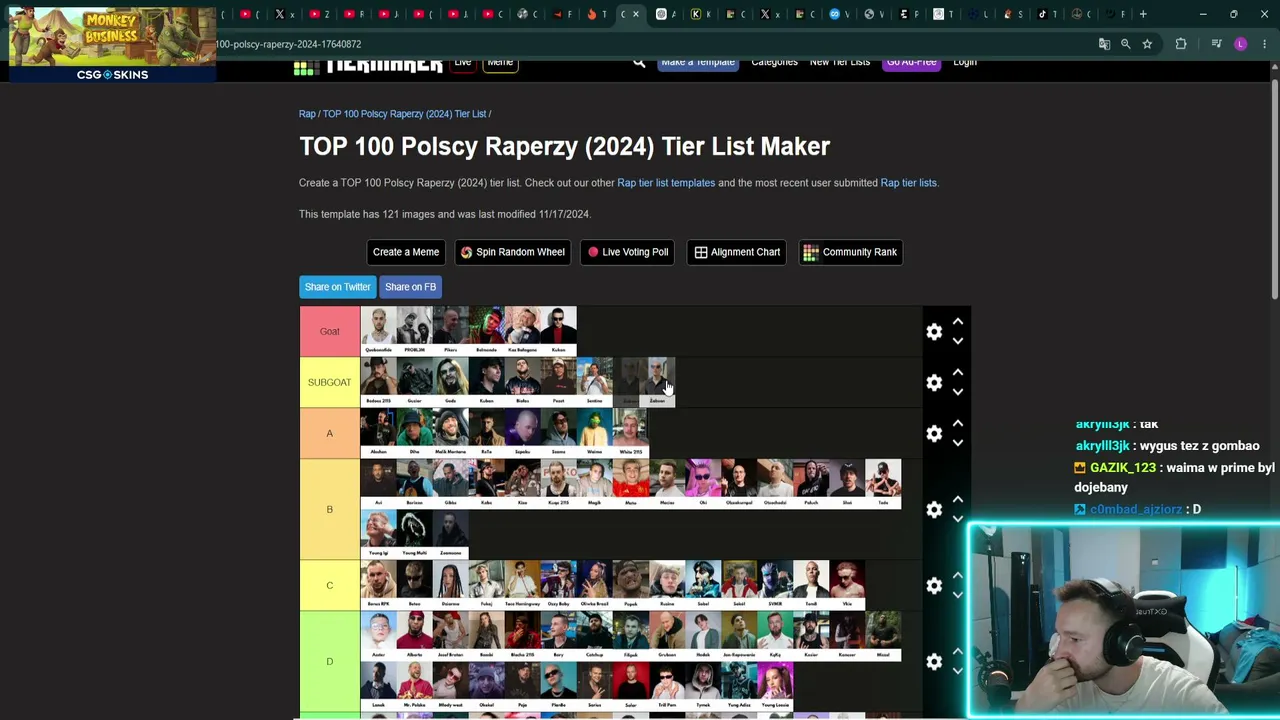Image resolution: width=1280 pixels, height=720 pixels.
Task: Click the Live Voting Poll button
Action: tap(628, 252)
